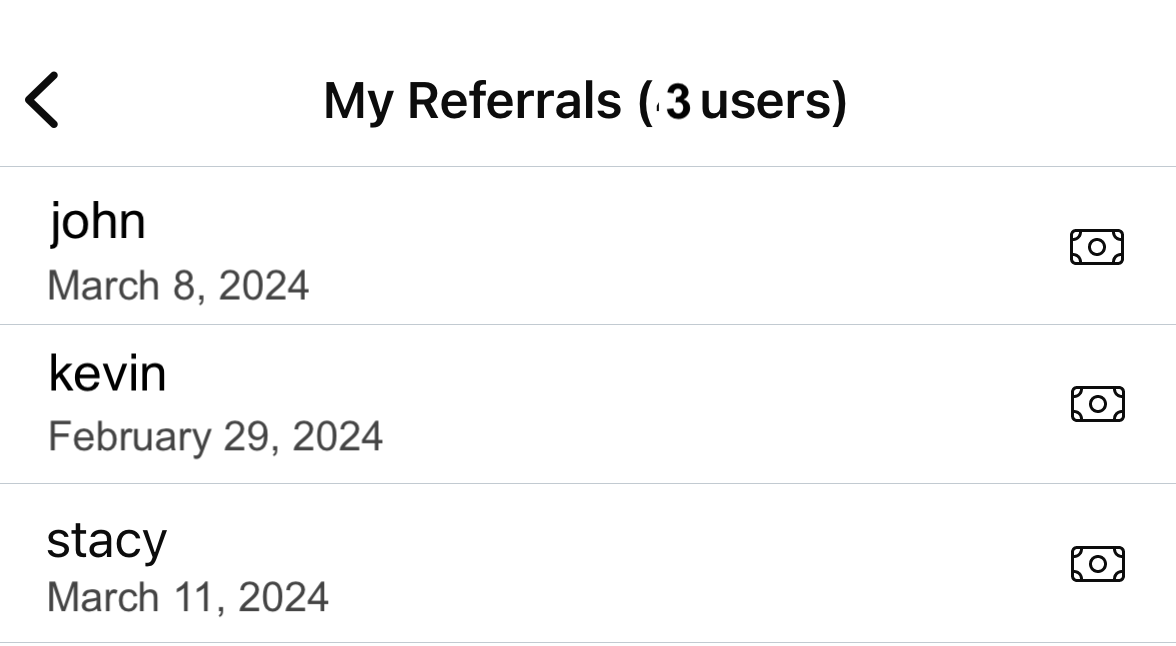Go back using the back arrow
Viewport: 1176px width, 646px height.
point(42,100)
